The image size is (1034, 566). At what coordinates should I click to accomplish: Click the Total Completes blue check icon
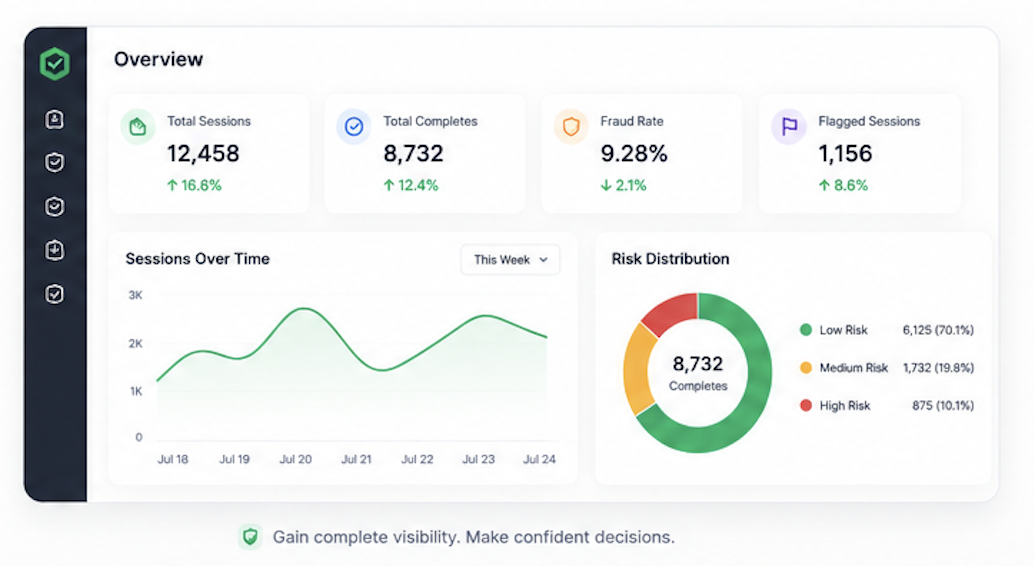(354, 126)
